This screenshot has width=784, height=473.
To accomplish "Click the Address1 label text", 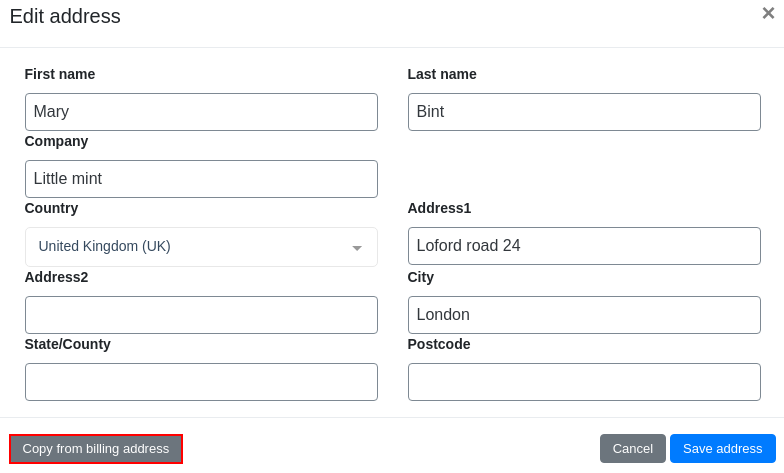I will (439, 208).
